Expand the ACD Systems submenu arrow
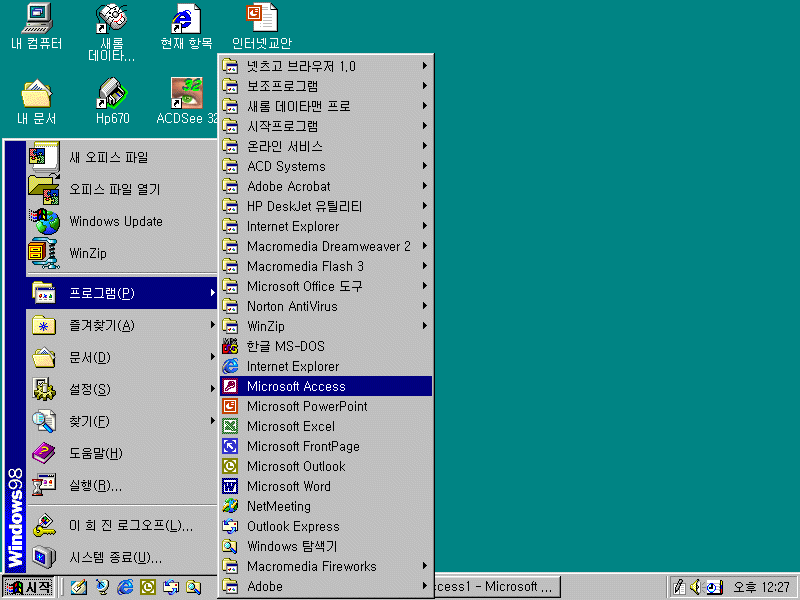Viewport: 800px width, 600px height. (424, 166)
